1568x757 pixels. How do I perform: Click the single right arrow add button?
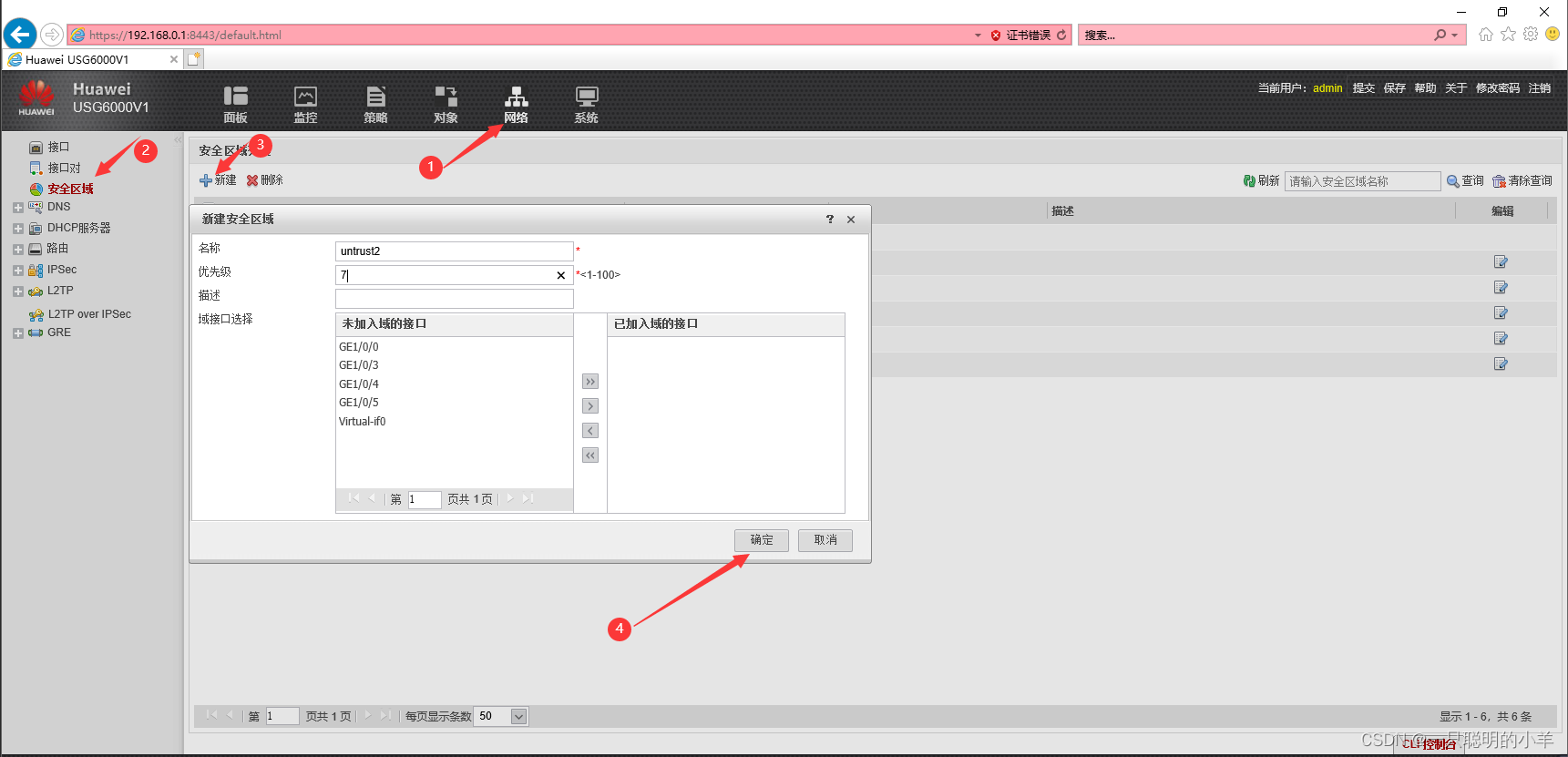pyautogui.click(x=590, y=406)
